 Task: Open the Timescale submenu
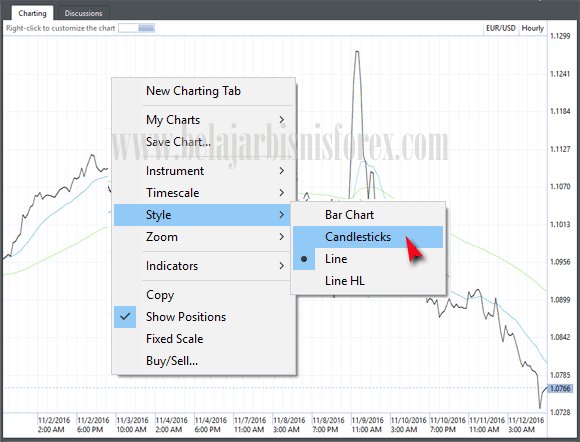[x=204, y=193]
